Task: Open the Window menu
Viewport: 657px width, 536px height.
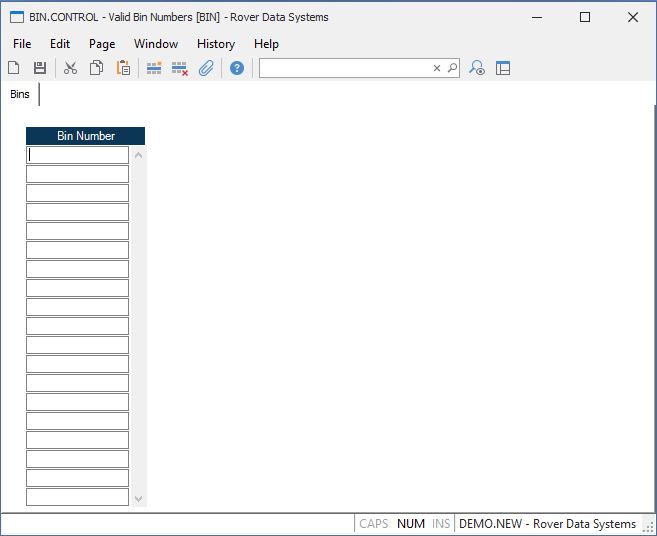Action: [156, 44]
